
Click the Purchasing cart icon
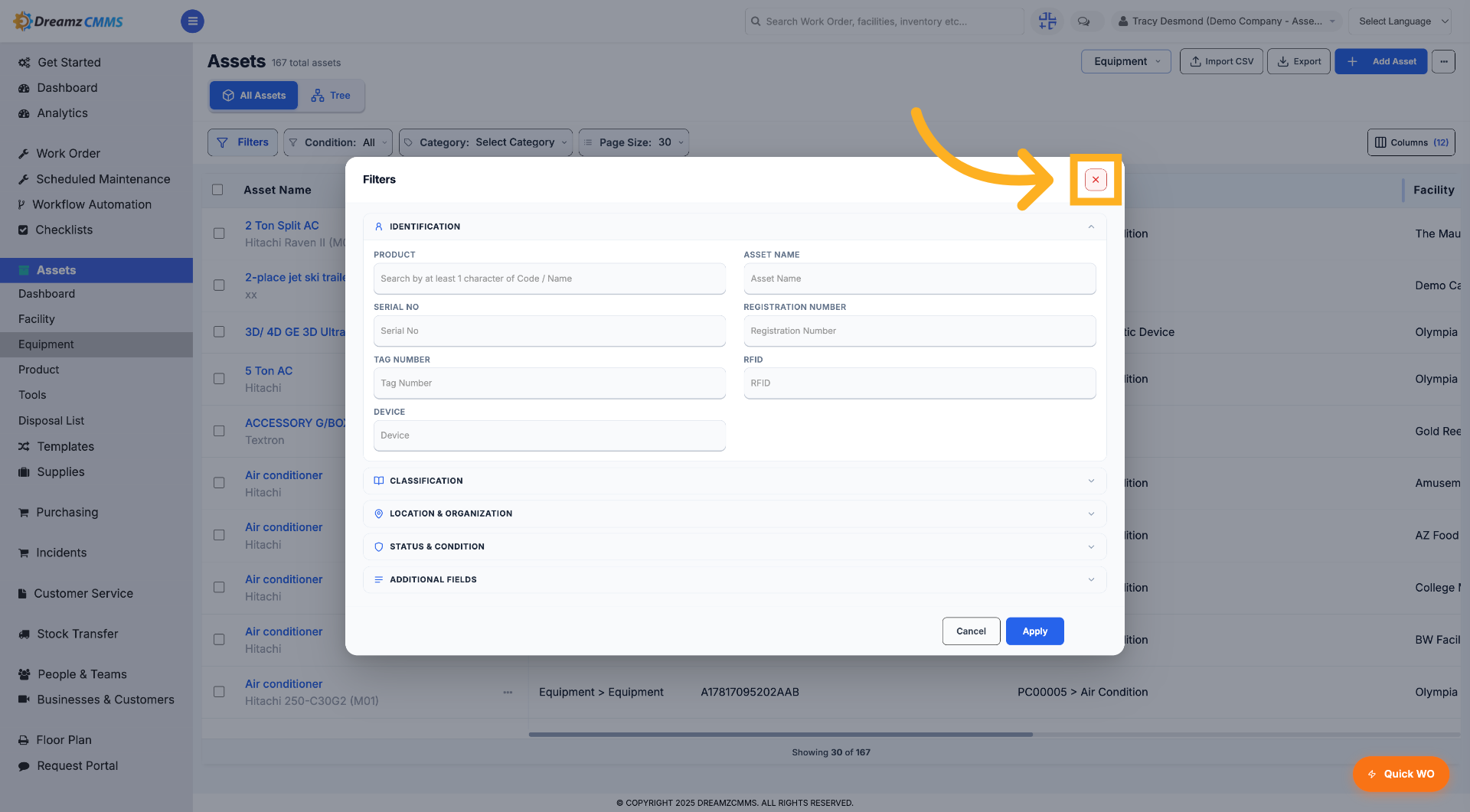(24, 513)
